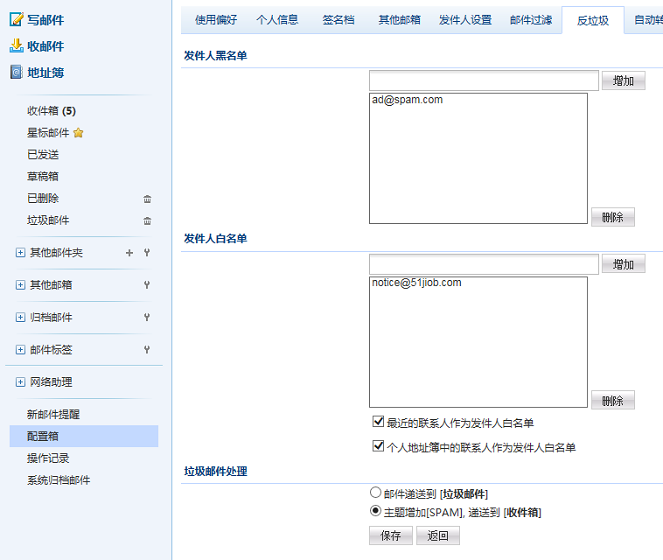Click 删除 button for sender whitelist
663x560 pixels.
pos(613,400)
